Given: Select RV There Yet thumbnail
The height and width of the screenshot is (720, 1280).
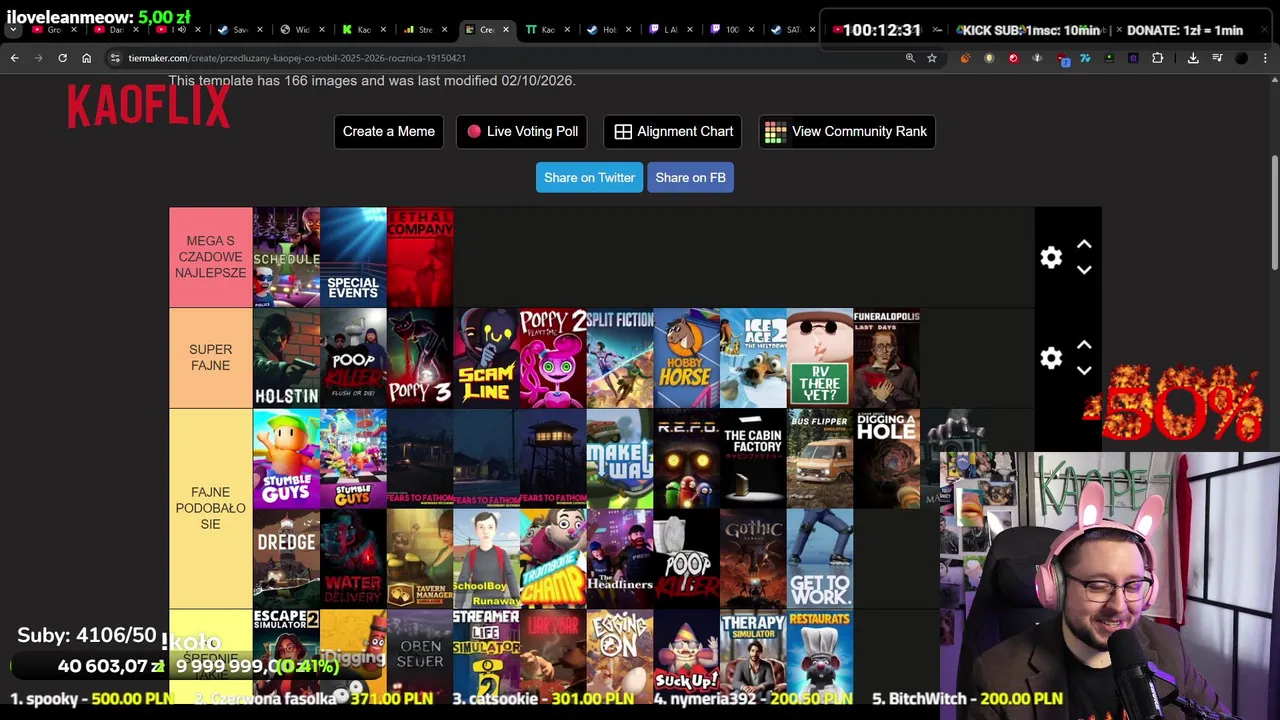Looking at the screenshot, I should click(x=820, y=358).
